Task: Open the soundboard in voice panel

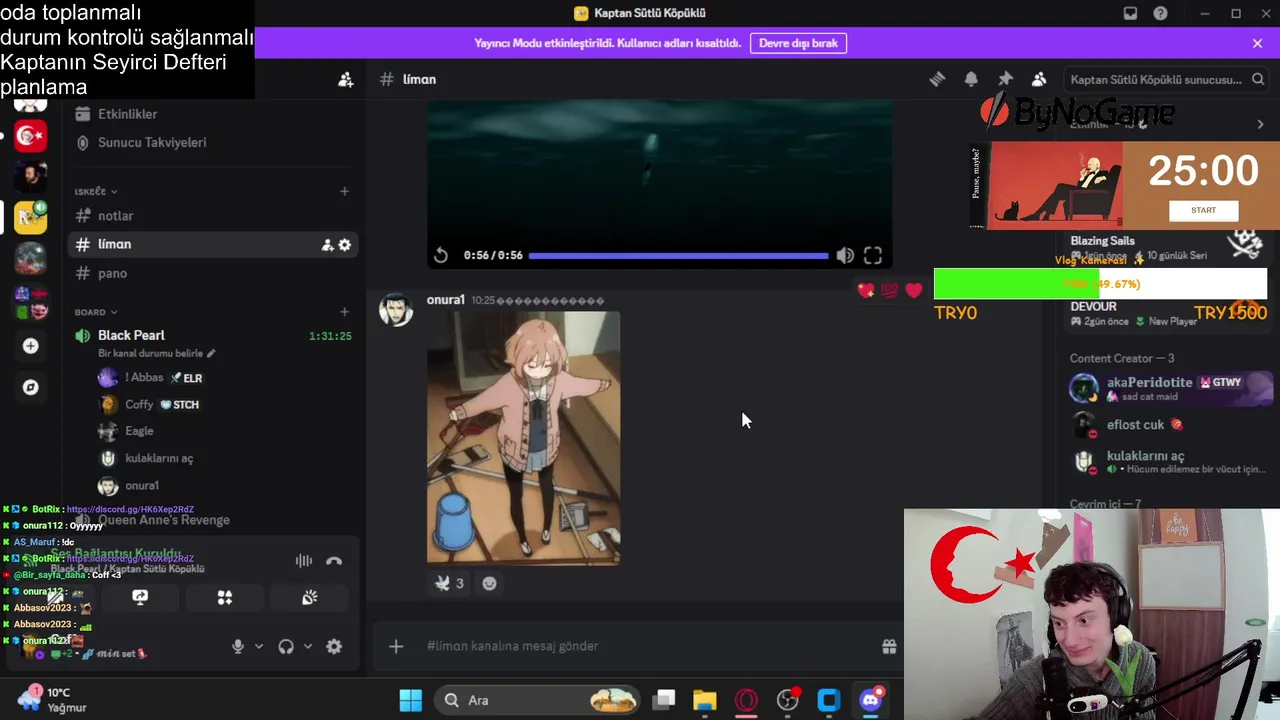Action: click(310, 597)
